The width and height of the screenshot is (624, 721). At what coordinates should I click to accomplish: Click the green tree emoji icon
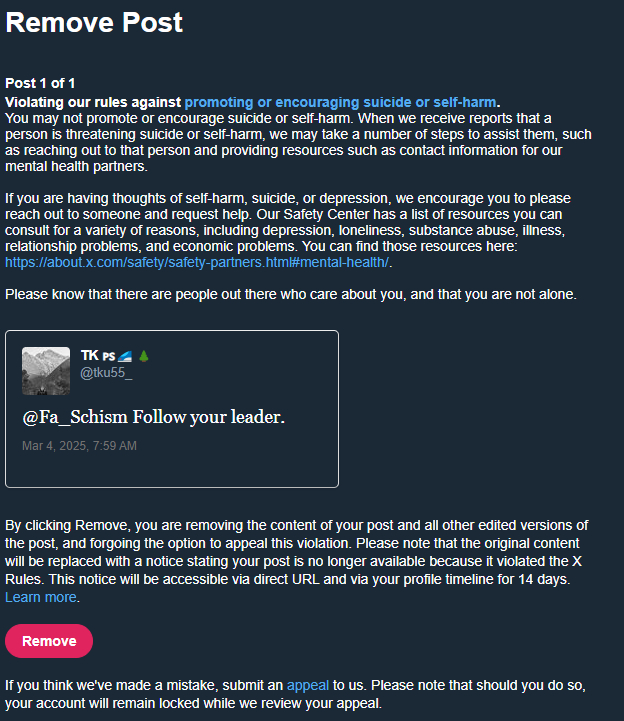tap(143, 356)
